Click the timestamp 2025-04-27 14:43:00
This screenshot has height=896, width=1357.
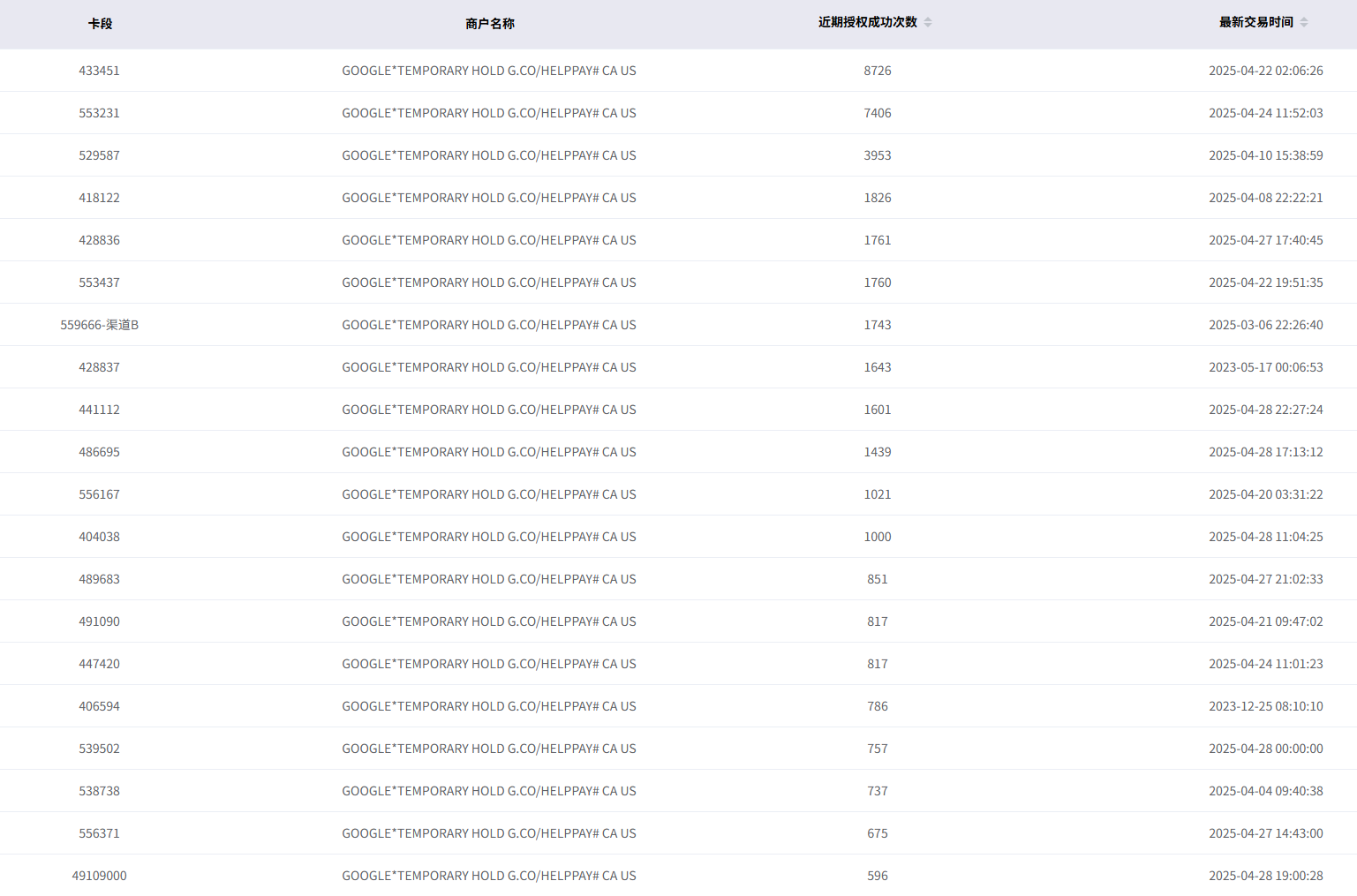[x=1266, y=833]
